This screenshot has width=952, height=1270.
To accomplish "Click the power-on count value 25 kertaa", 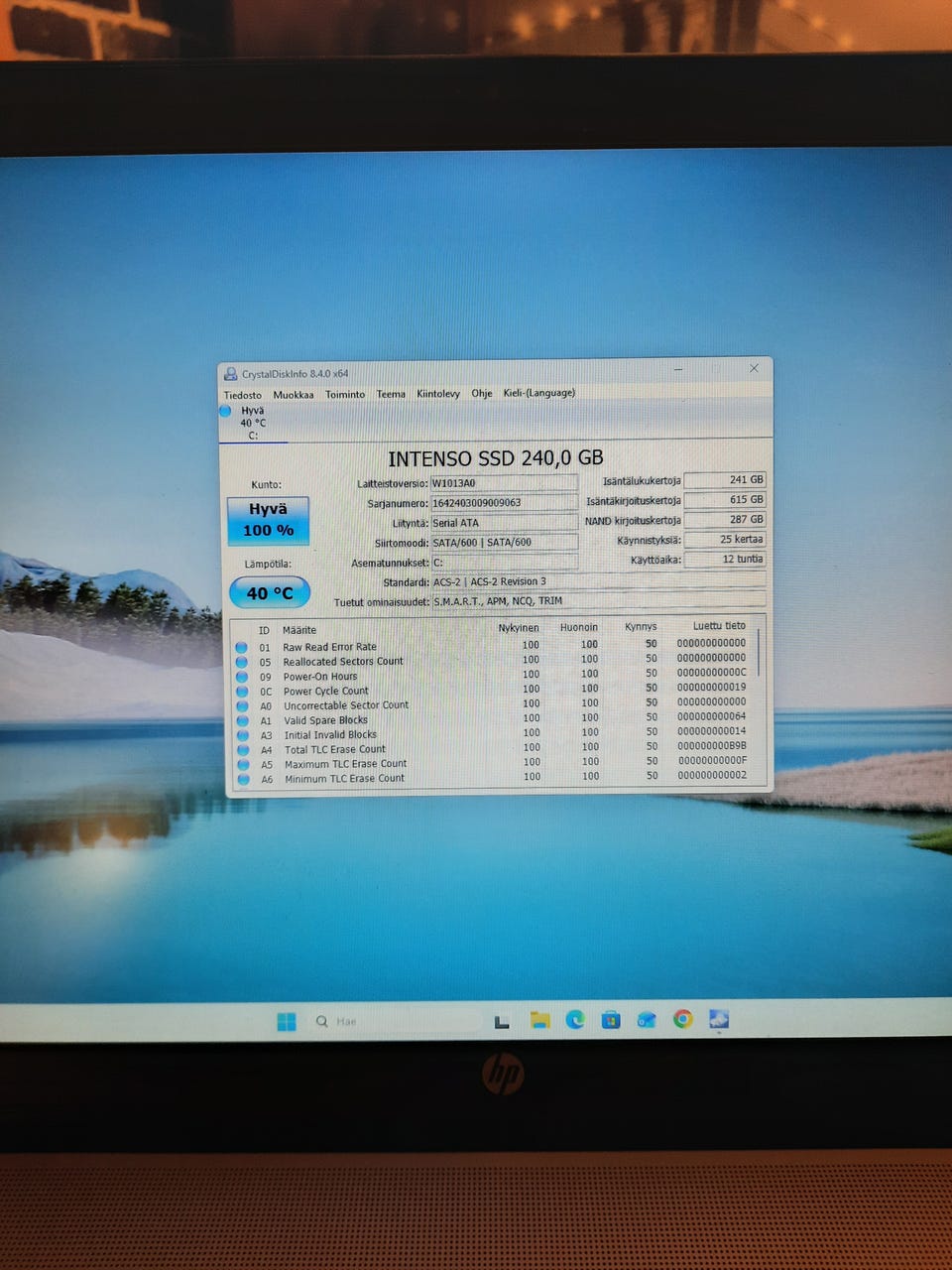I will (x=725, y=540).
